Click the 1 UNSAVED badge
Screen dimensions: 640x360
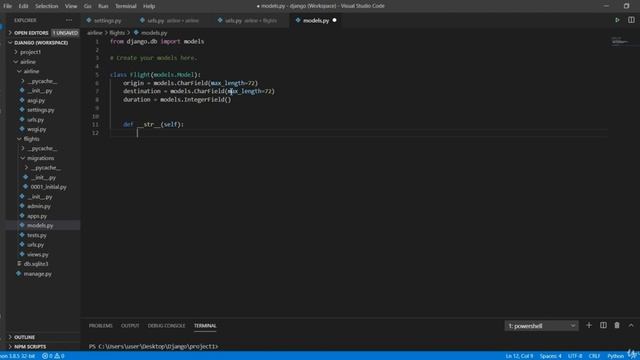coord(65,33)
